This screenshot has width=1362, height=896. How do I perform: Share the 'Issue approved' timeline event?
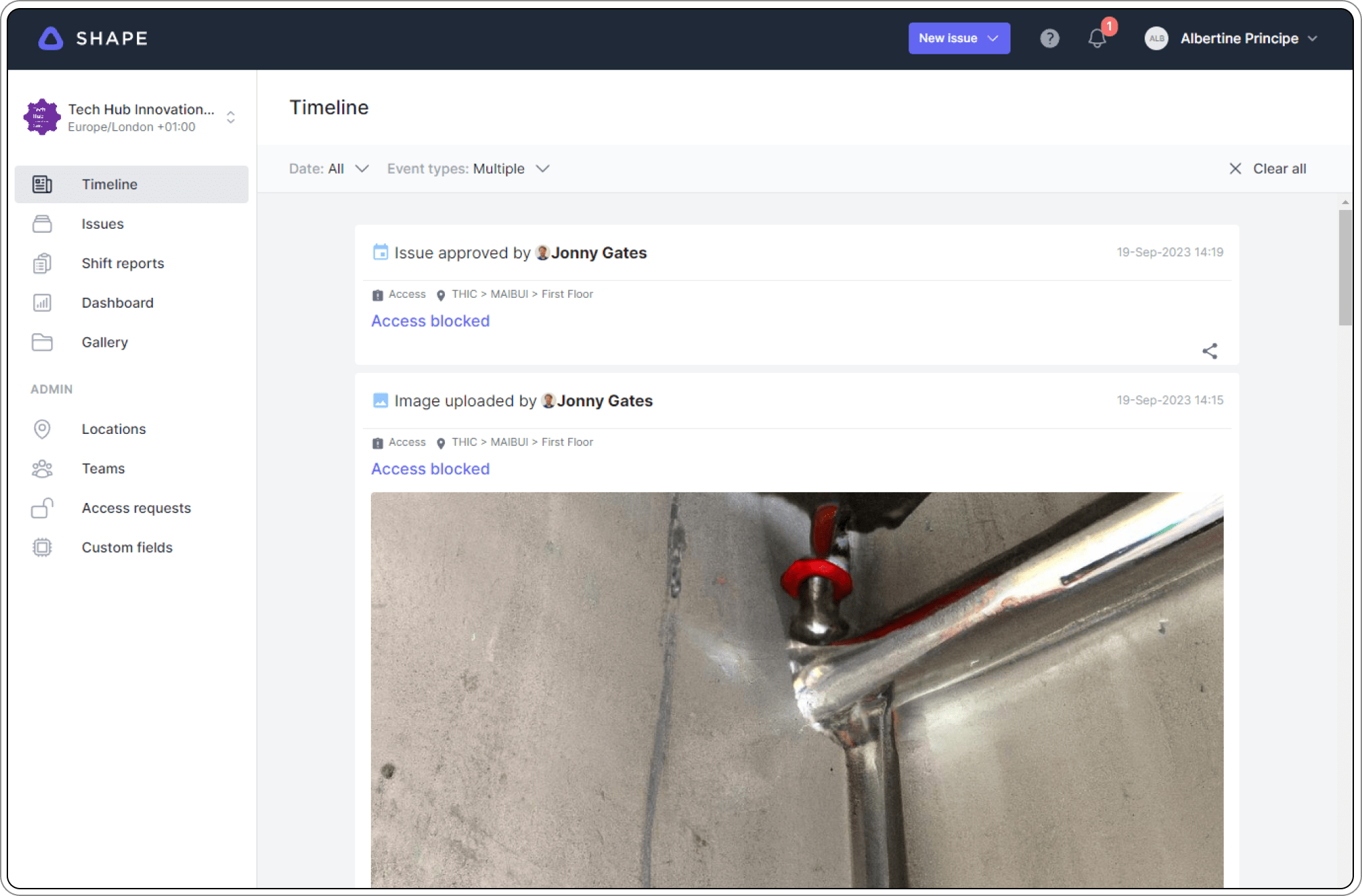[x=1210, y=350]
